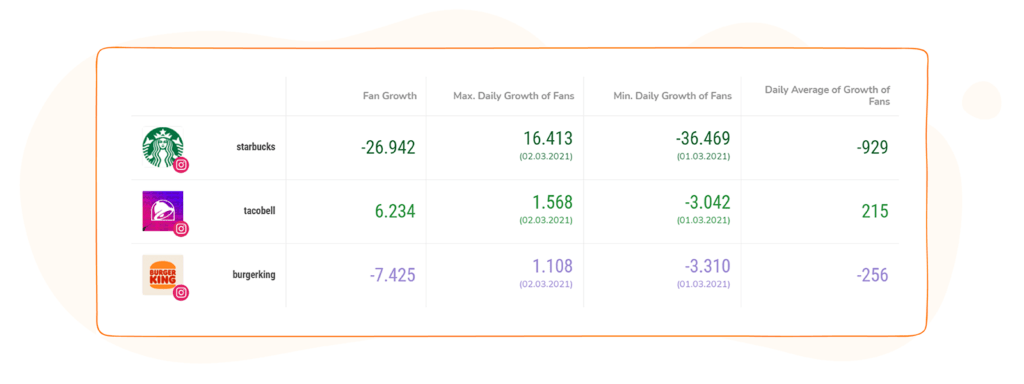Click Burger King fan growth value -7.425
This screenshot has width=1024, height=384.
click(x=392, y=276)
